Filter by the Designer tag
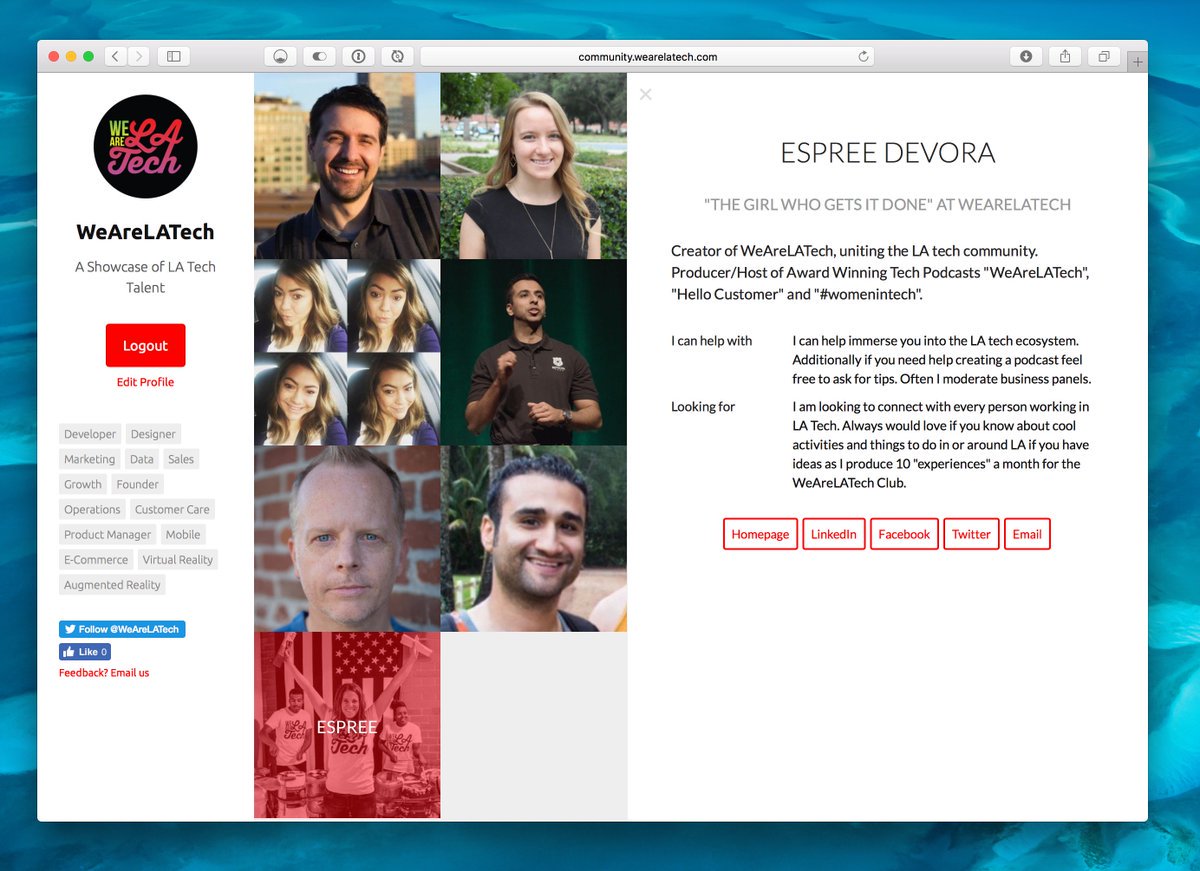Screen dimensions: 1200x871 point(153,434)
